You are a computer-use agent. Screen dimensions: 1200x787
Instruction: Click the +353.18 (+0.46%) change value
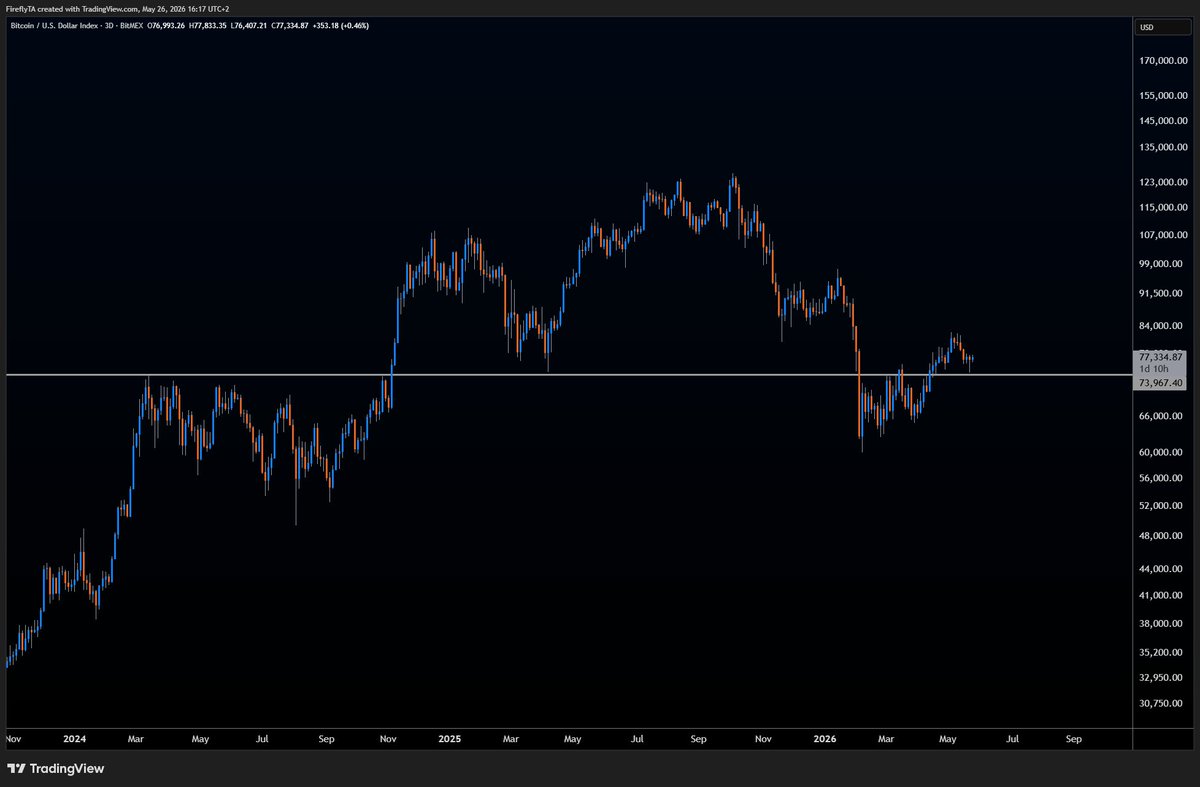click(341, 25)
